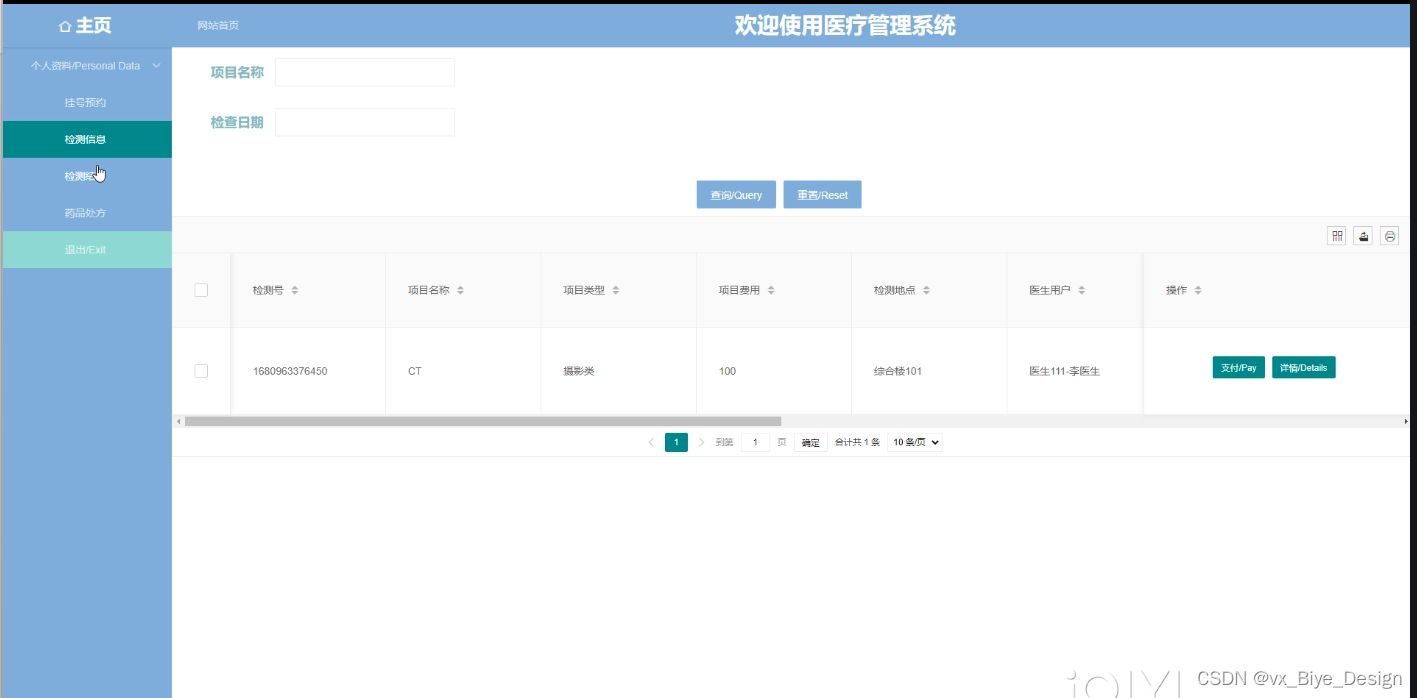Image resolution: width=1417 pixels, height=698 pixels.
Task: Sort by 医生用户 column arrows
Action: [1082, 290]
